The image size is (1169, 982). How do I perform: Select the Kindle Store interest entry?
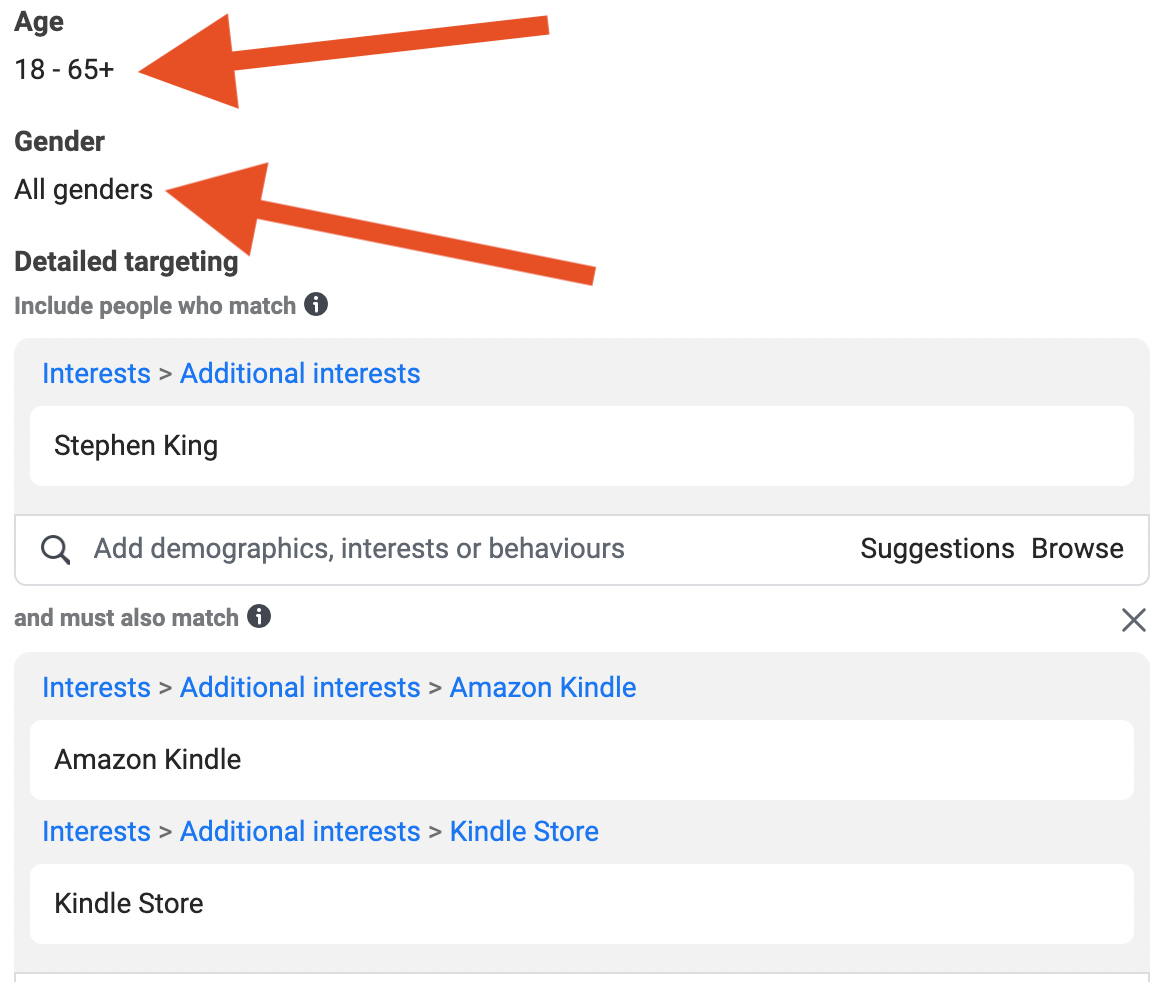[x=129, y=904]
